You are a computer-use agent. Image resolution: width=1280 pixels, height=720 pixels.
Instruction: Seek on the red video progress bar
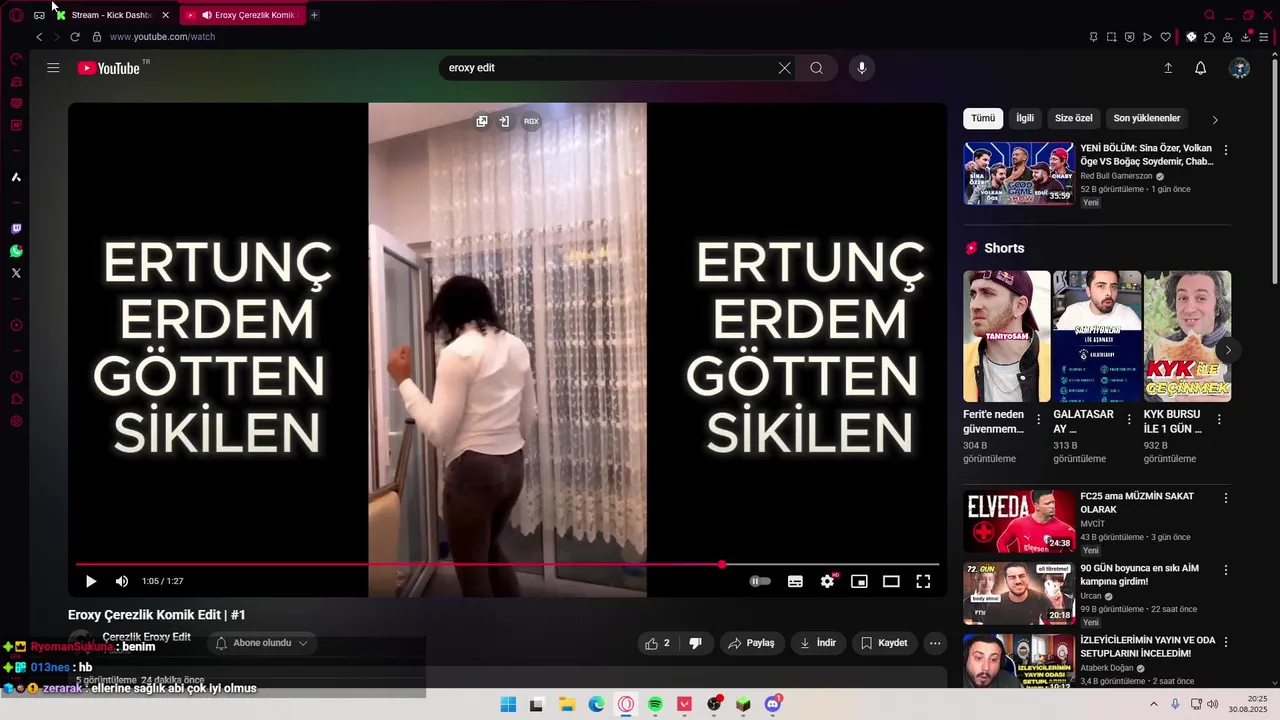click(507, 565)
